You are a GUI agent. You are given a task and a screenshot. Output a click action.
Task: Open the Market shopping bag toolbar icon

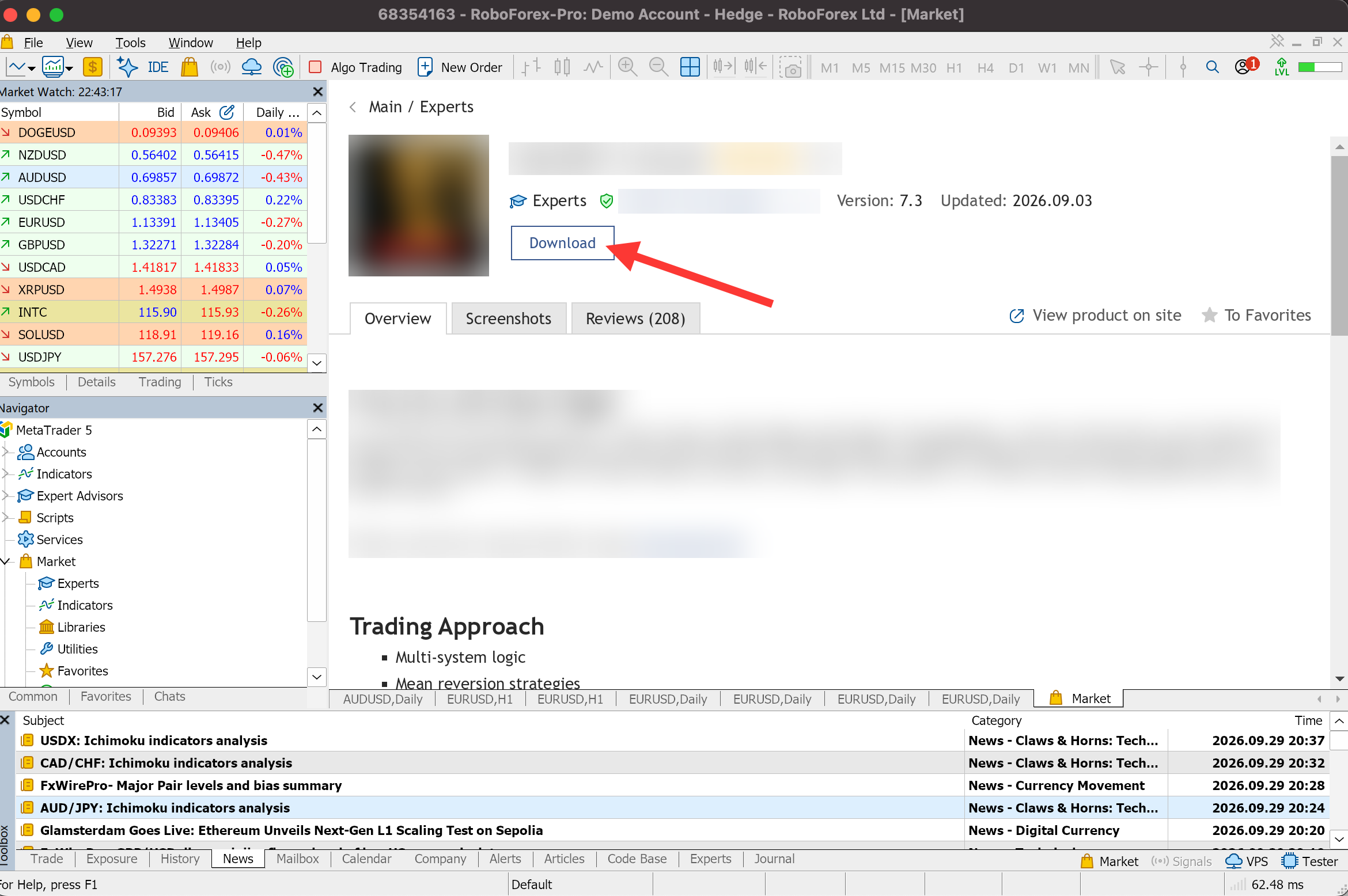(190, 67)
